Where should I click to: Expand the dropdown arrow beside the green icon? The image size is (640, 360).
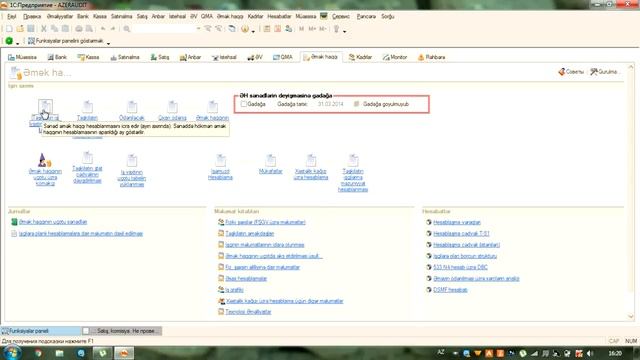18,43
